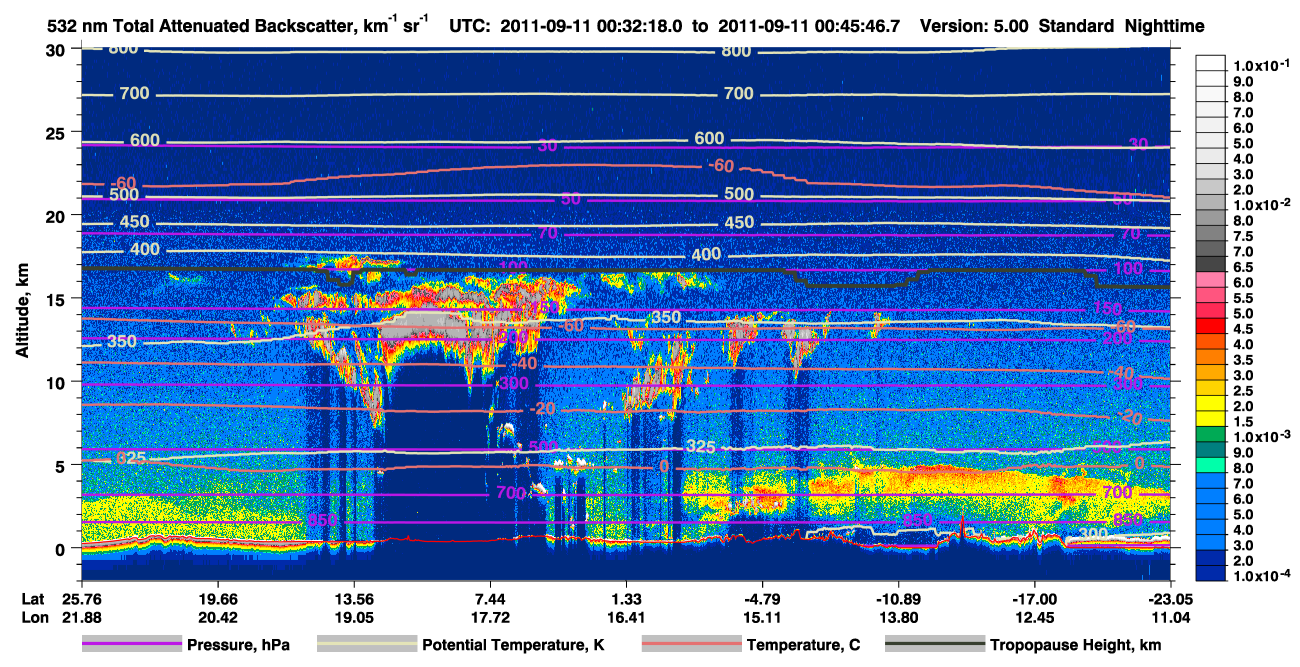This screenshot has width=1300, height=667.
Task: Click latitude value 7.44
Action: tap(490, 598)
